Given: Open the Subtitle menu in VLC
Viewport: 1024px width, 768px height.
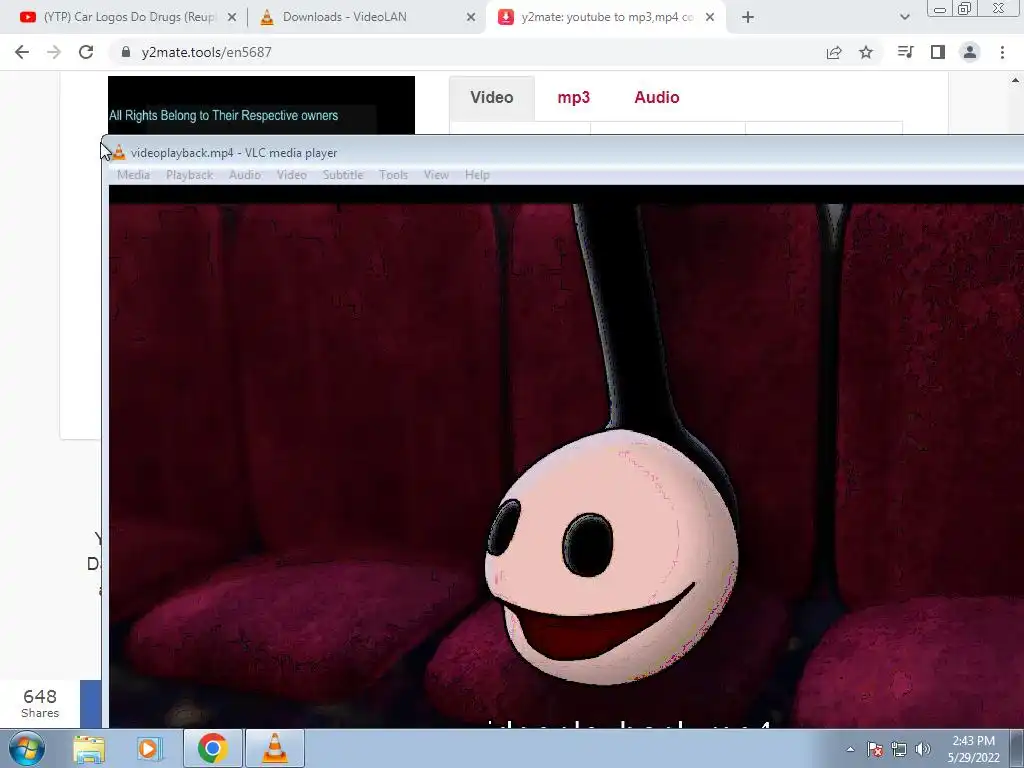Looking at the screenshot, I should click(x=343, y=175).
